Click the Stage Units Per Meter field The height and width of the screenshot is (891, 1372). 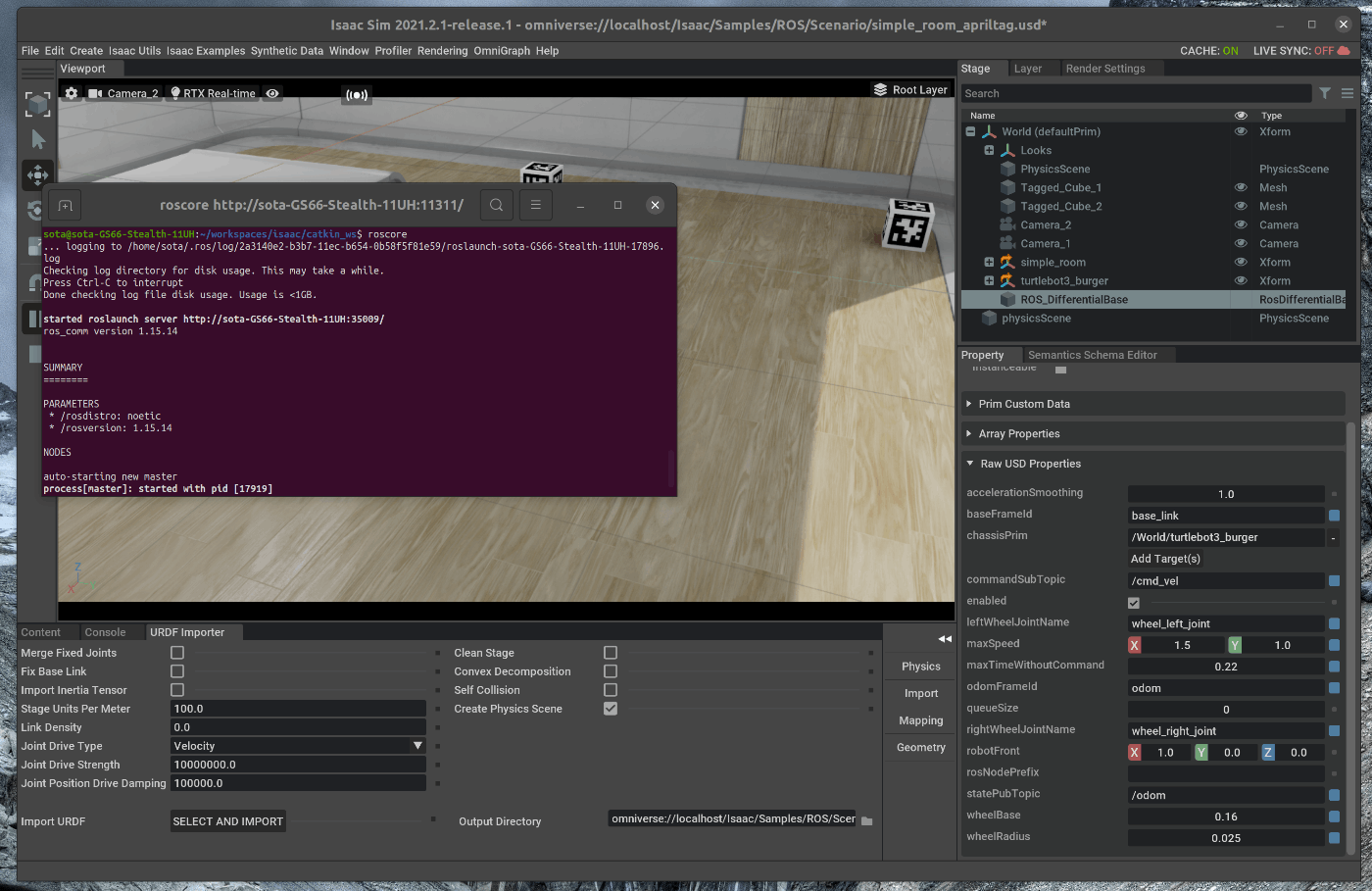(298, 709)
